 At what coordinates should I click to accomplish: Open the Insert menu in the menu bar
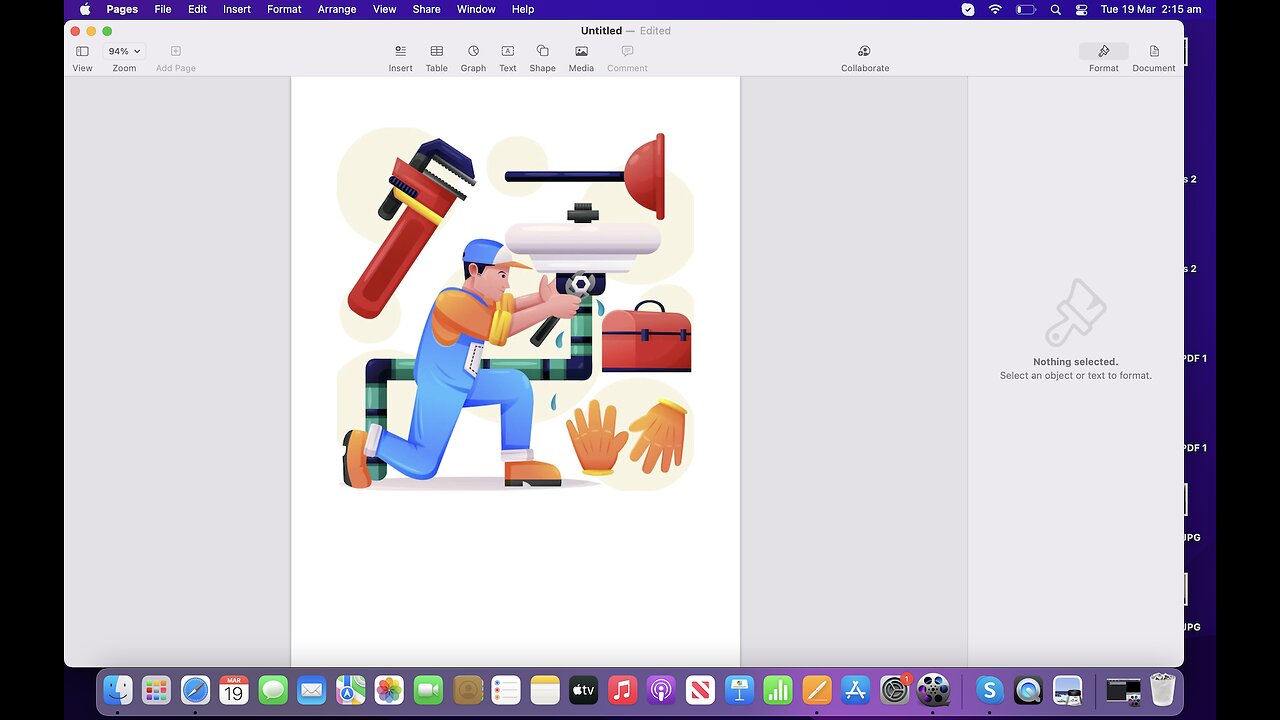coord(237,9)
